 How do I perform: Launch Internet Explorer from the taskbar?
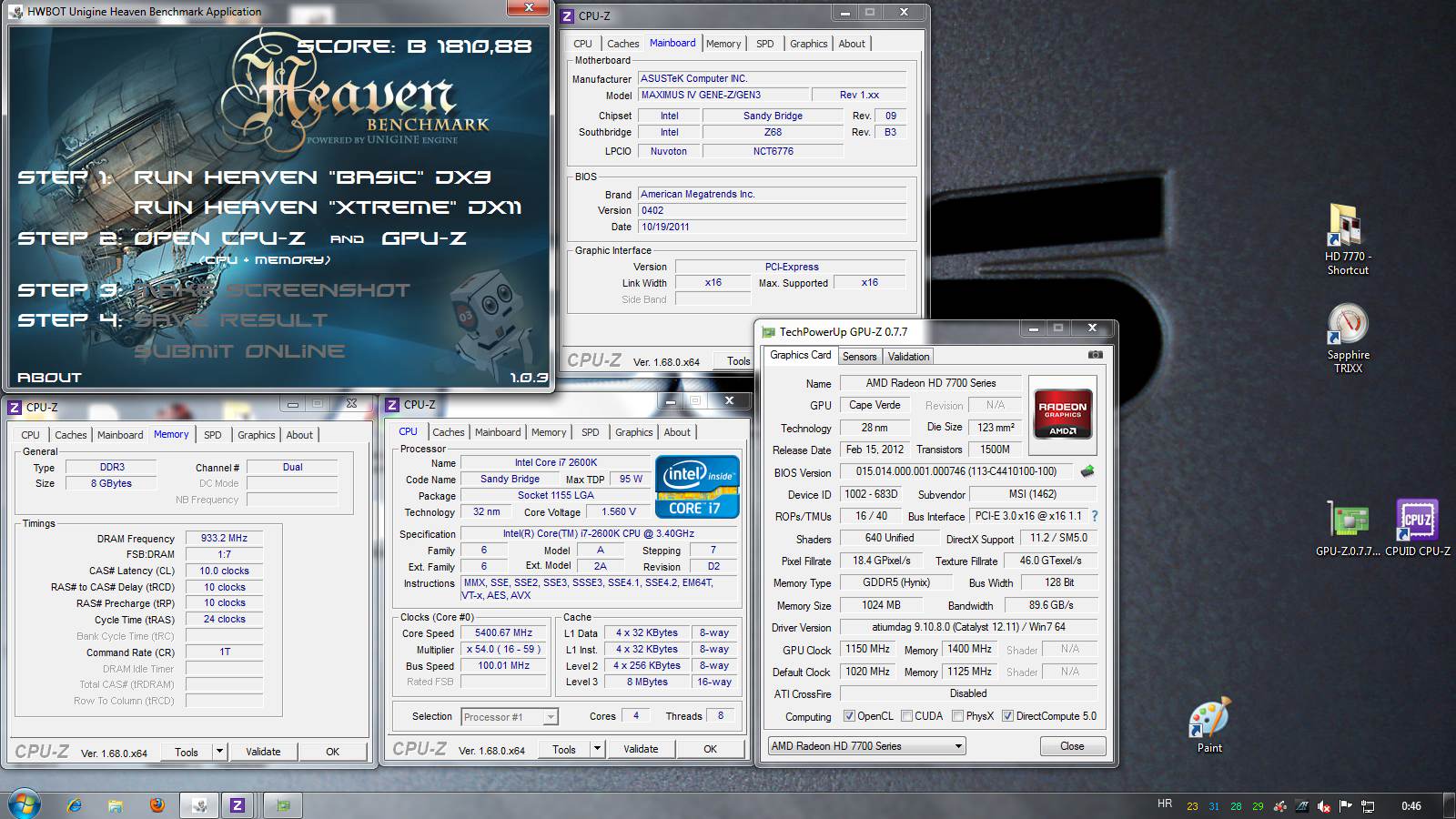tap(75, 805)
